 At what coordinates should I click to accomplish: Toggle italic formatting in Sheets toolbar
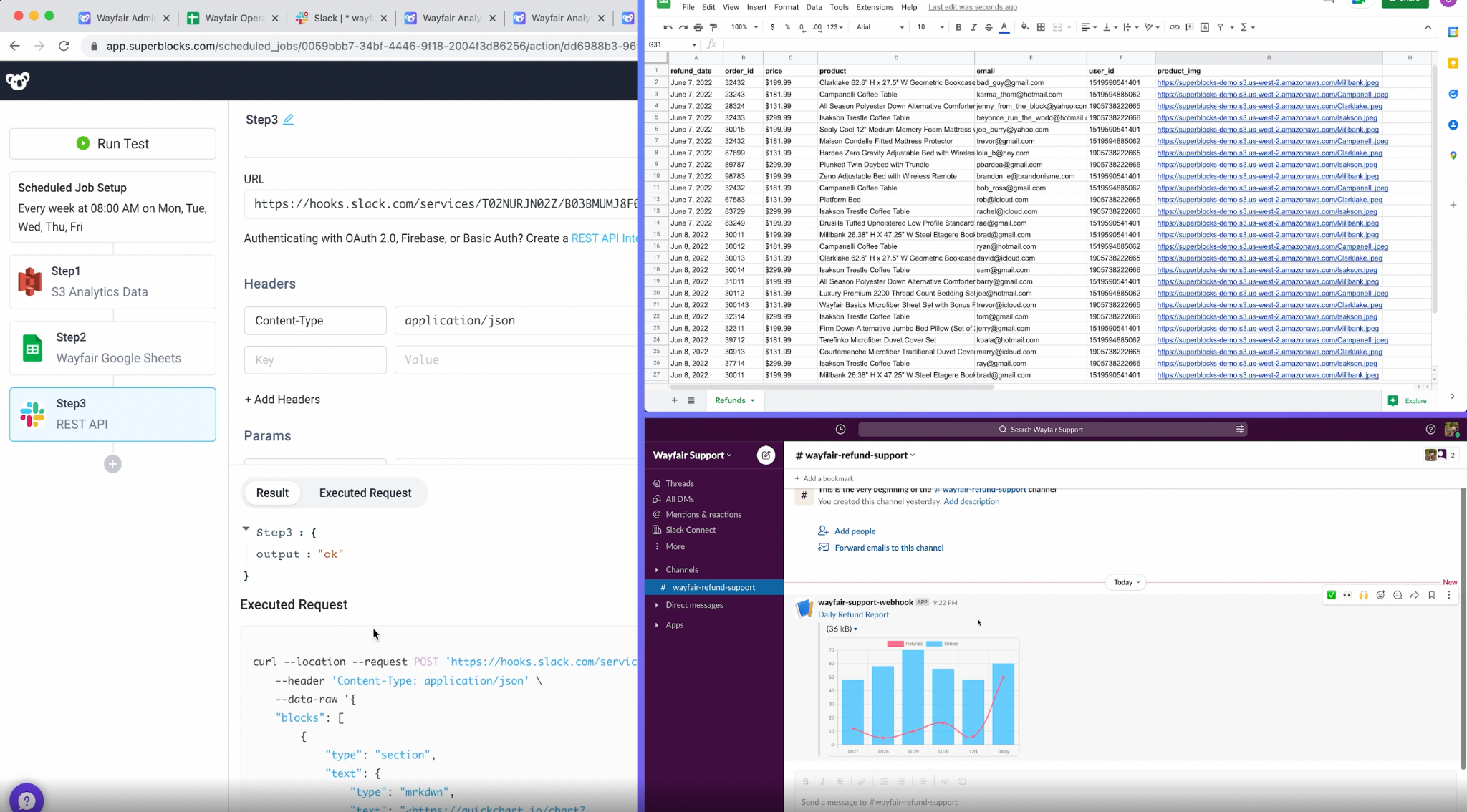click(973, 27)
